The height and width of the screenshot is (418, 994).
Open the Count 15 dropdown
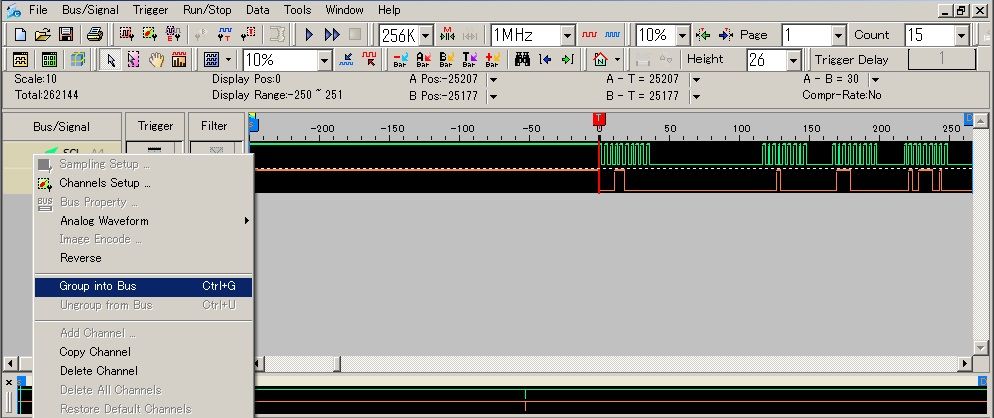coord(962,35)
